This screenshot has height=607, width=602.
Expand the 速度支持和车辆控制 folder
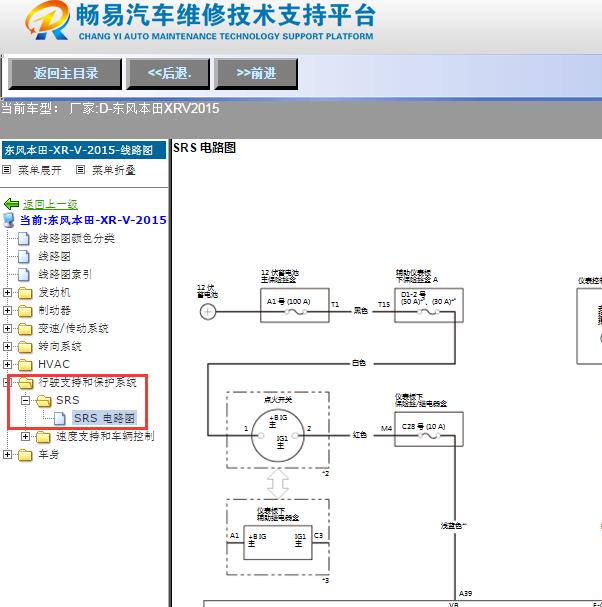click(x=26, y=436)
